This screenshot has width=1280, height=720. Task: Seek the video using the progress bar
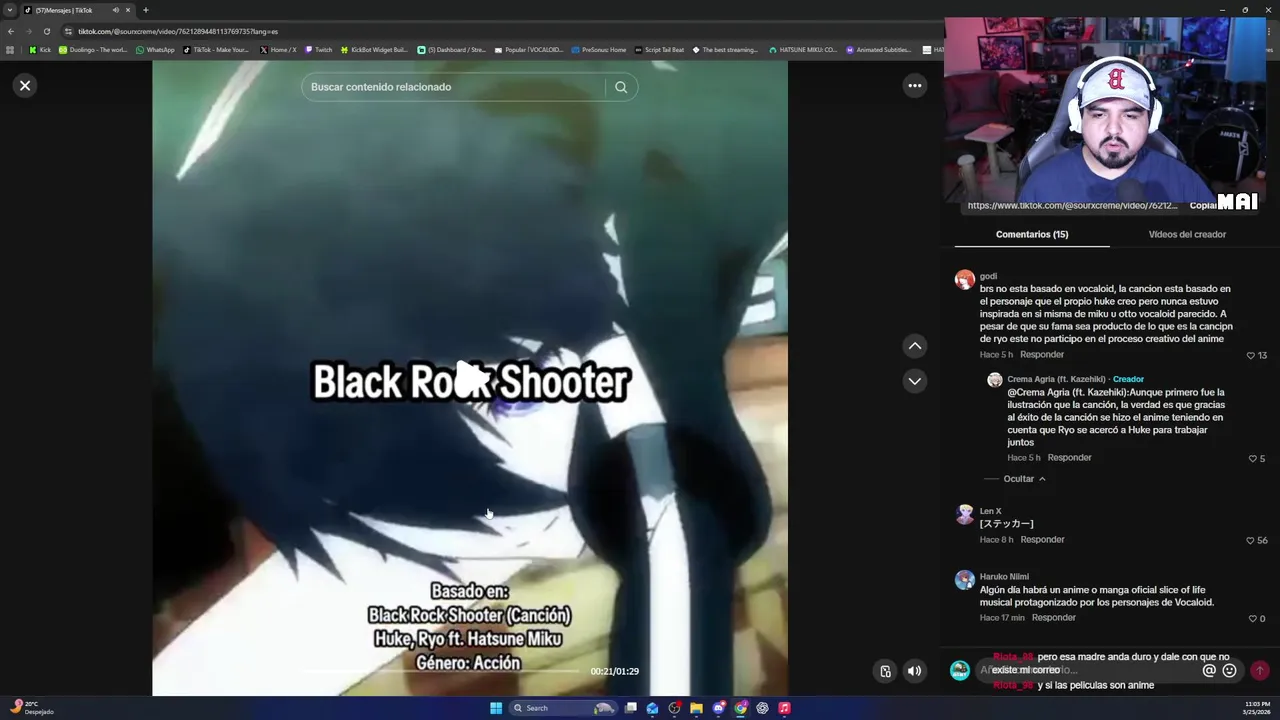click(x=440, y=671)
